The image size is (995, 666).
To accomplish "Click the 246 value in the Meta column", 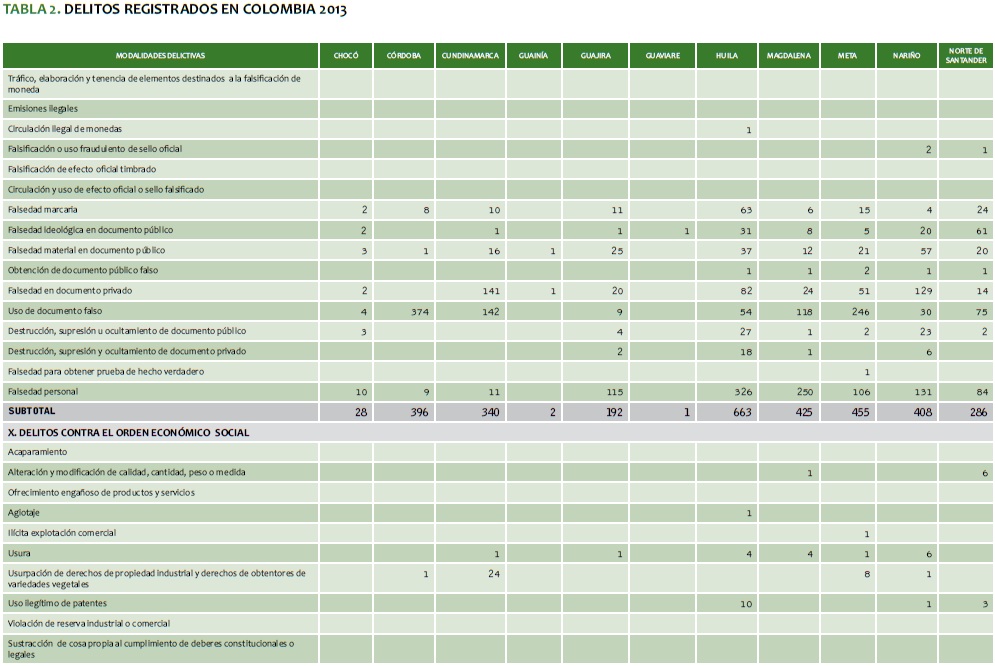I will point(859,311).
